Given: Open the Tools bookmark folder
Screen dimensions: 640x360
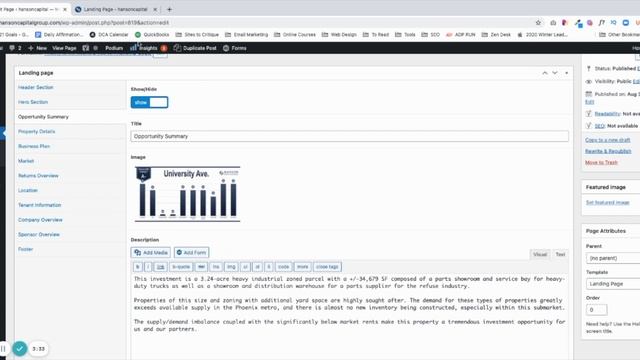Looking at the screenshot, I should pyautogui.click(x=405, y=35).
